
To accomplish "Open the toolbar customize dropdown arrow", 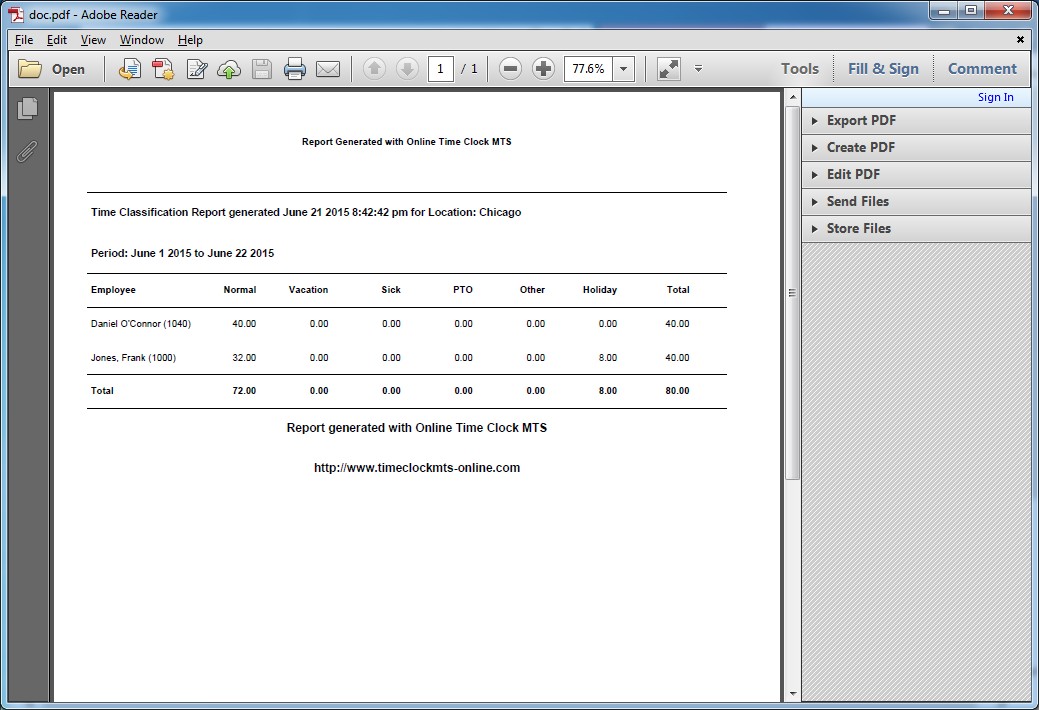I will click(x=698, y=68).
